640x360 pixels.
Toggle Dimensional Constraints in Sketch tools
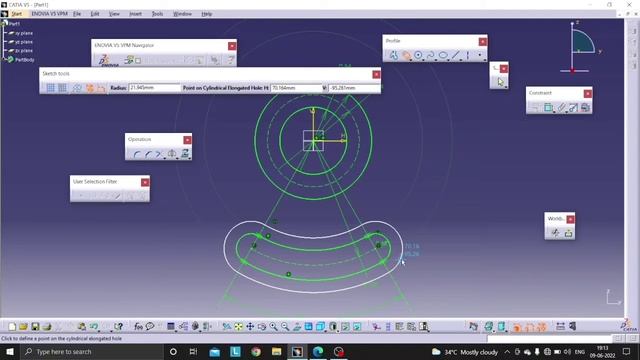point(101,88)
